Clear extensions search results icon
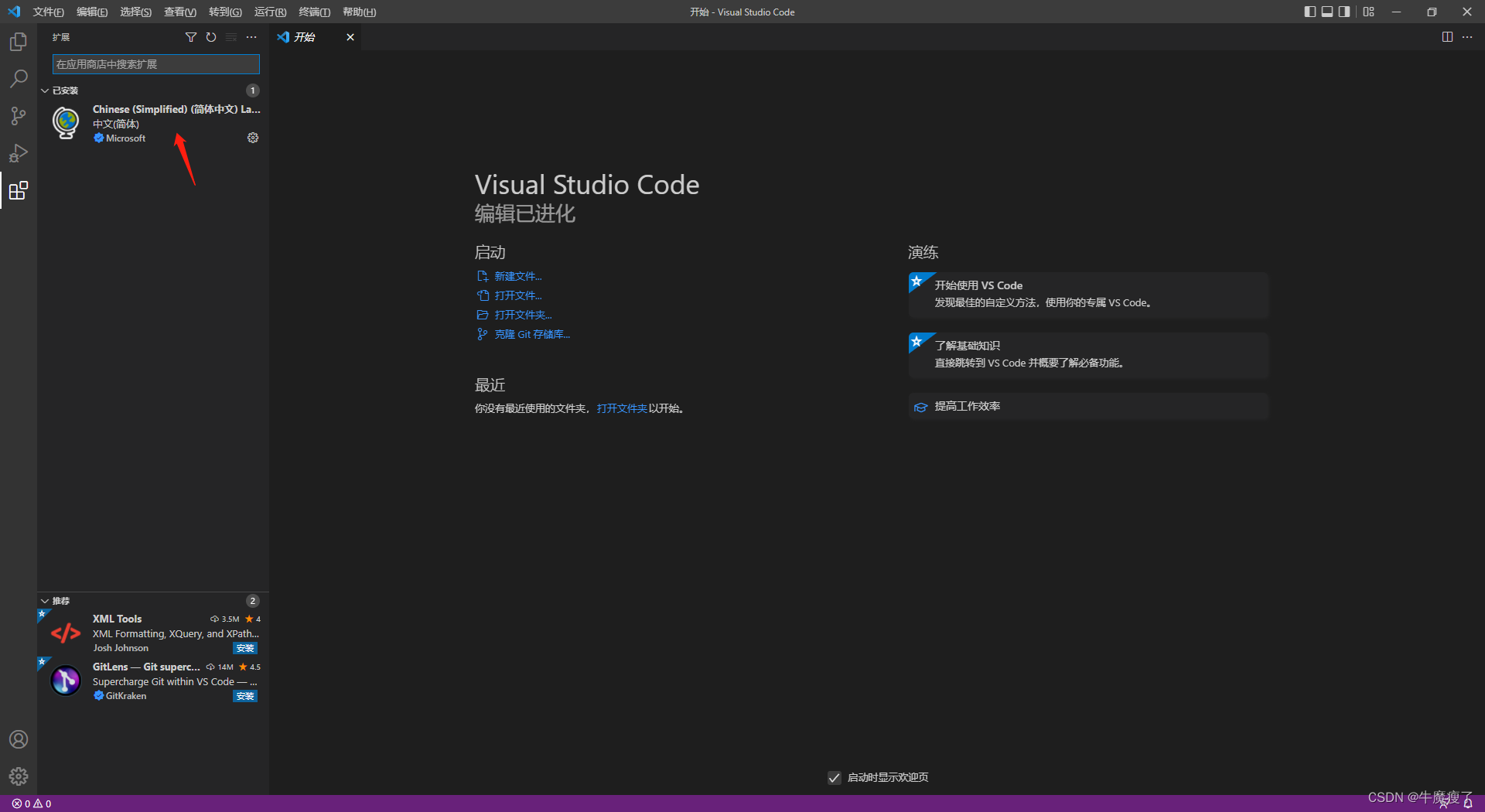This screenshot has height=812, width=1485. pyautogui.click(x=231, y=37)
